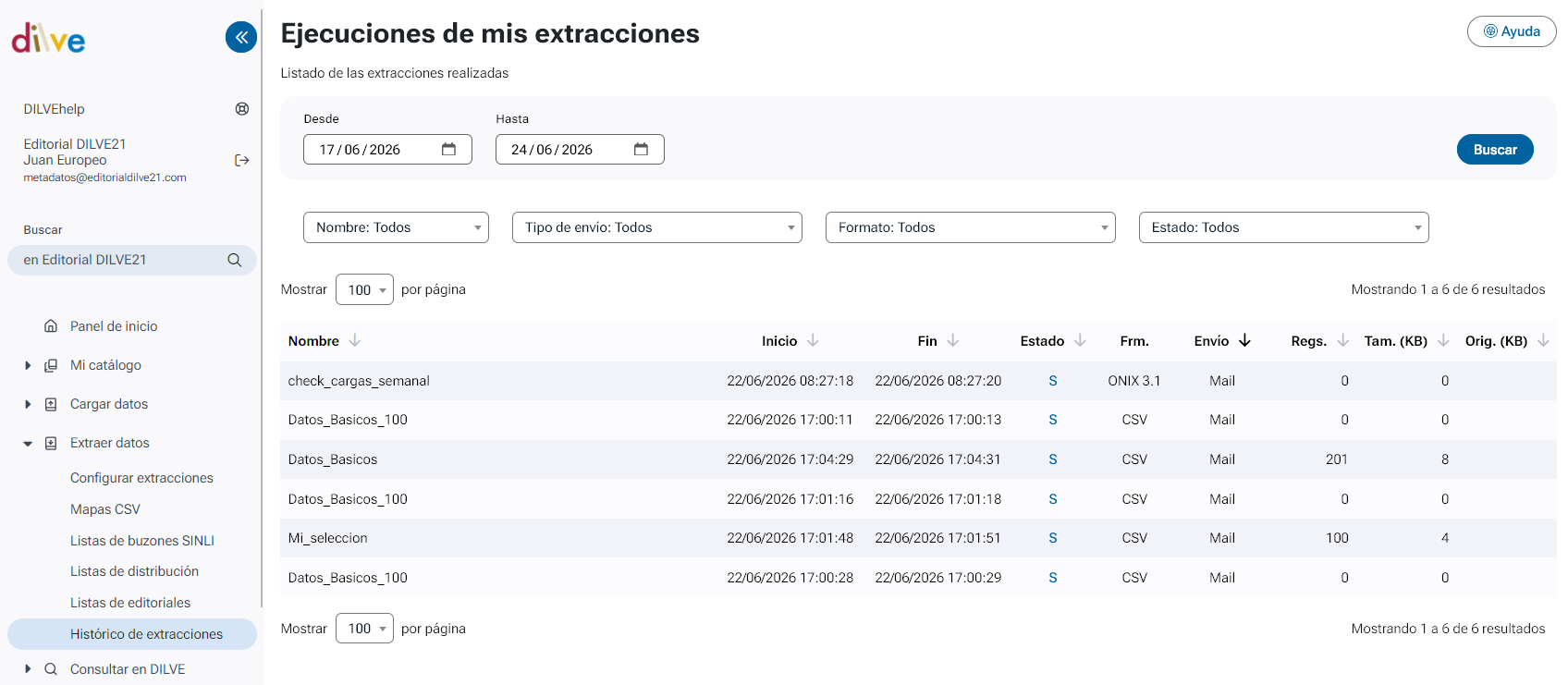Viewport: 1568px width, 685px height.
Task: Click status S of check_cargas_semanal row
Action: 1053,381
